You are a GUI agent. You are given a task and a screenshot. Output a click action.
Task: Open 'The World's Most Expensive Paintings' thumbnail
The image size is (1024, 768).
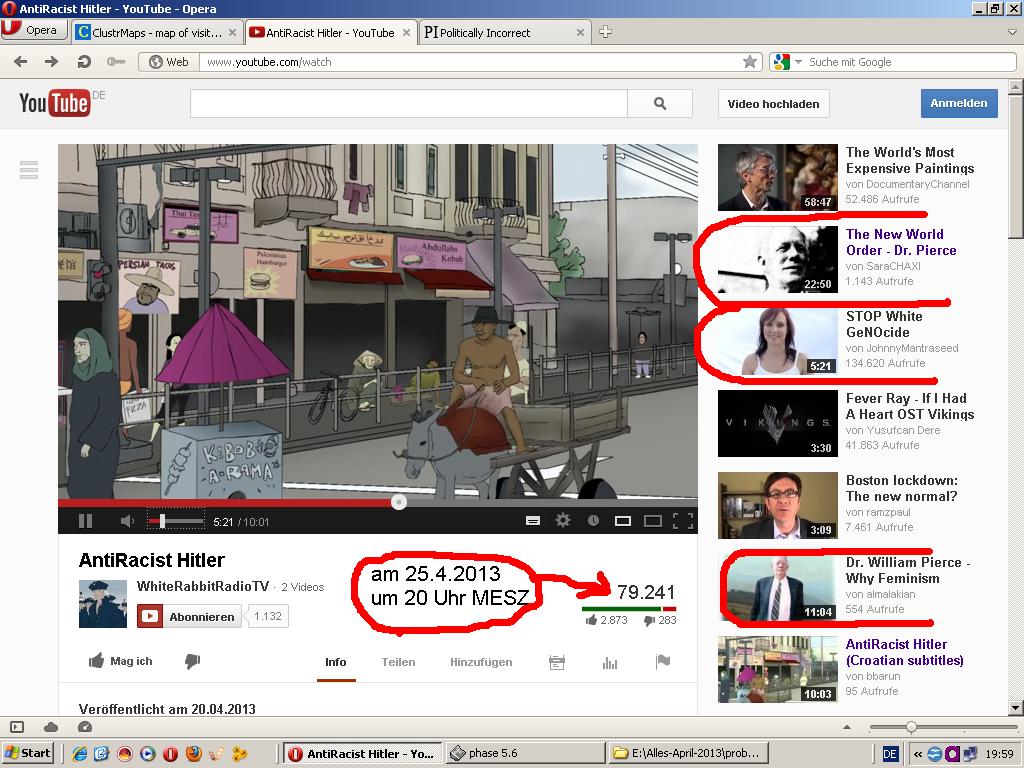[x=778, y=178]
